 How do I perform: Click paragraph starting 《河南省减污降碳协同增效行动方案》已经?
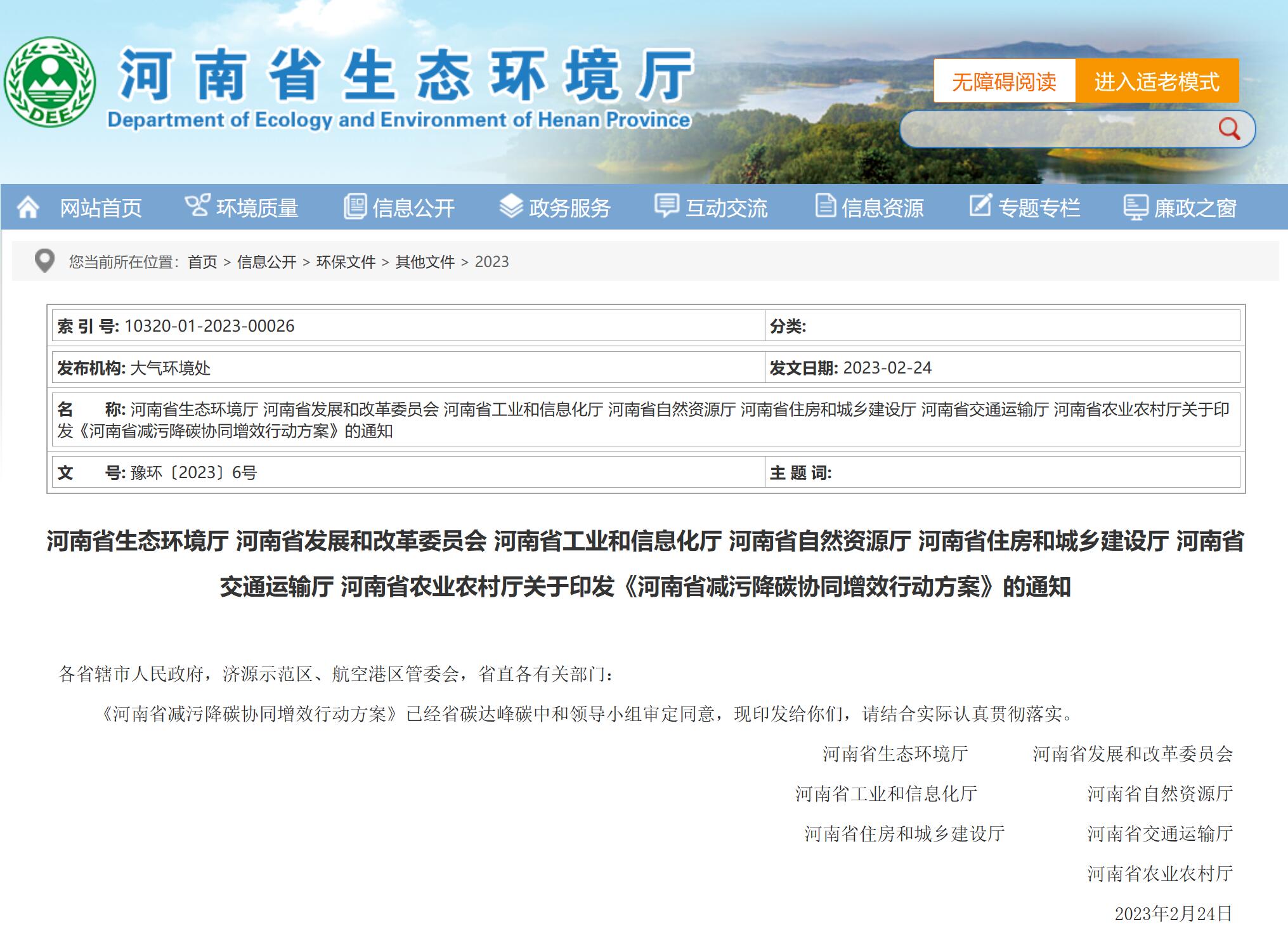[x=588, y=714]
